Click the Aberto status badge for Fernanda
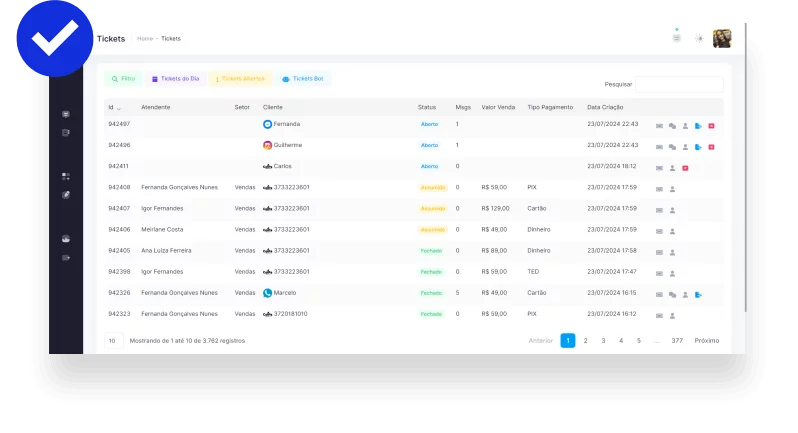Screen dimensions: 798x433 pyautogui.click(x=429, y=124)
